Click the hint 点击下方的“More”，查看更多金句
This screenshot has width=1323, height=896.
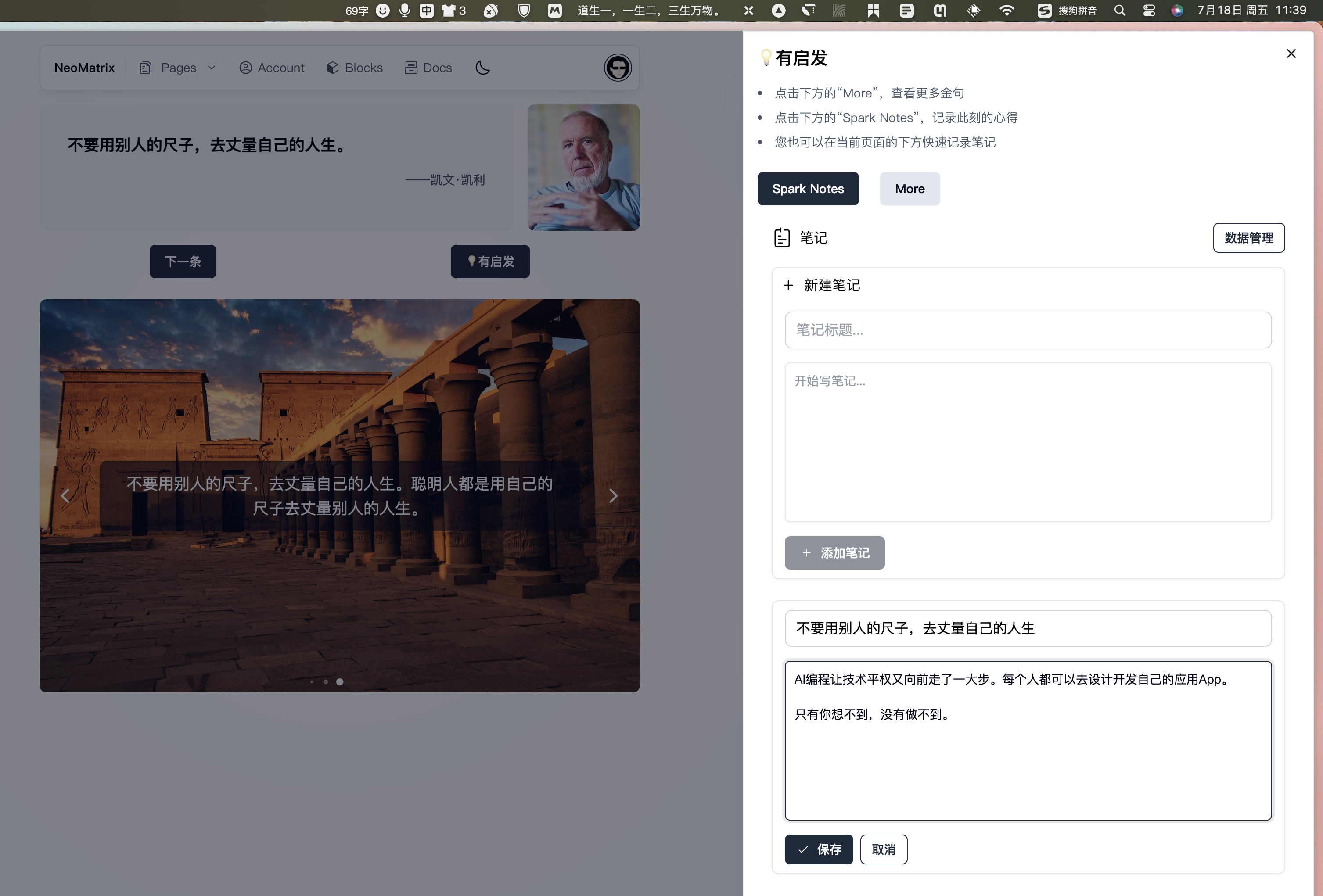(869, 93)
